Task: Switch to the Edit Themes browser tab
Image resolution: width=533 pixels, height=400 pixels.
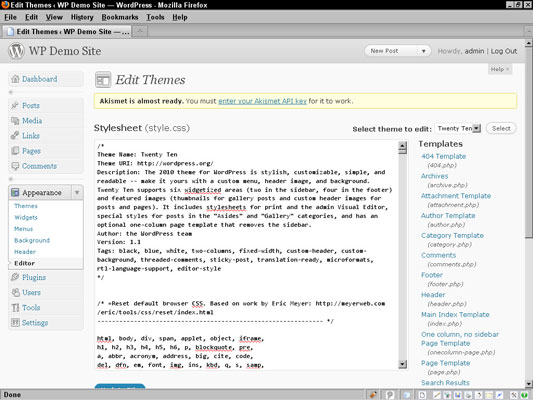Action: (67, 32)
